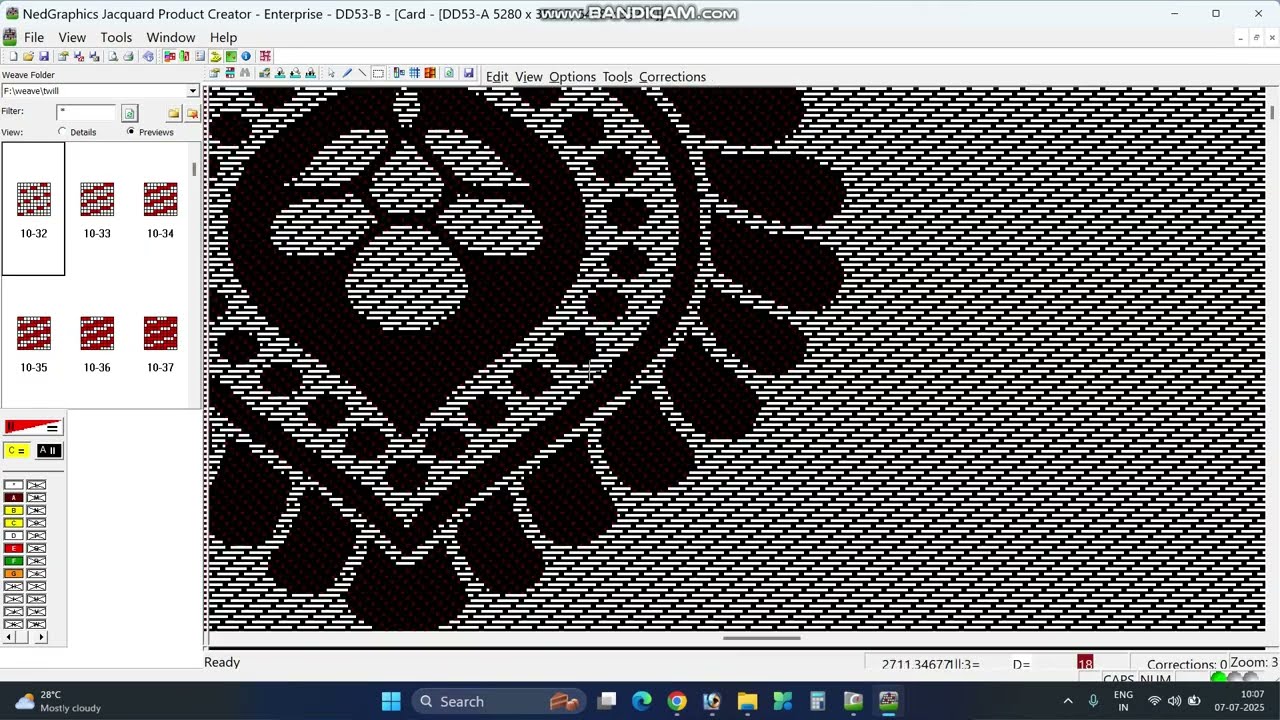Click the black 'A II' button
Image resolution: width=1280 pixels, height=720 pixels.
[48, 450]
